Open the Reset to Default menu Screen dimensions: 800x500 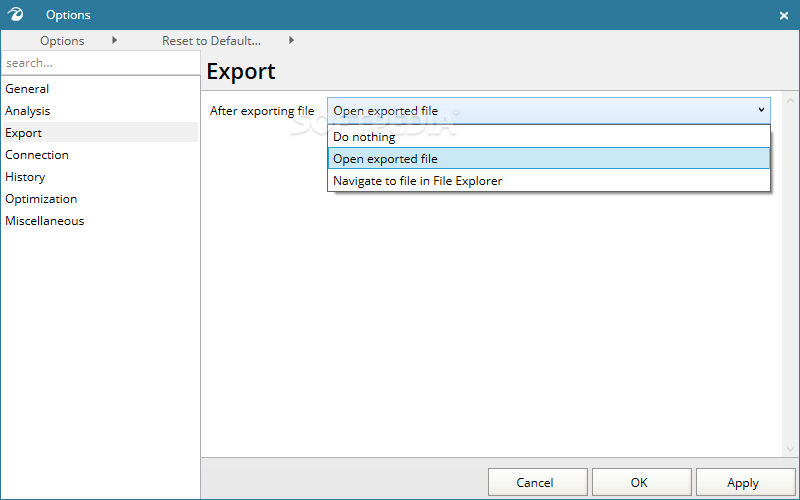[x=211, y=41]
